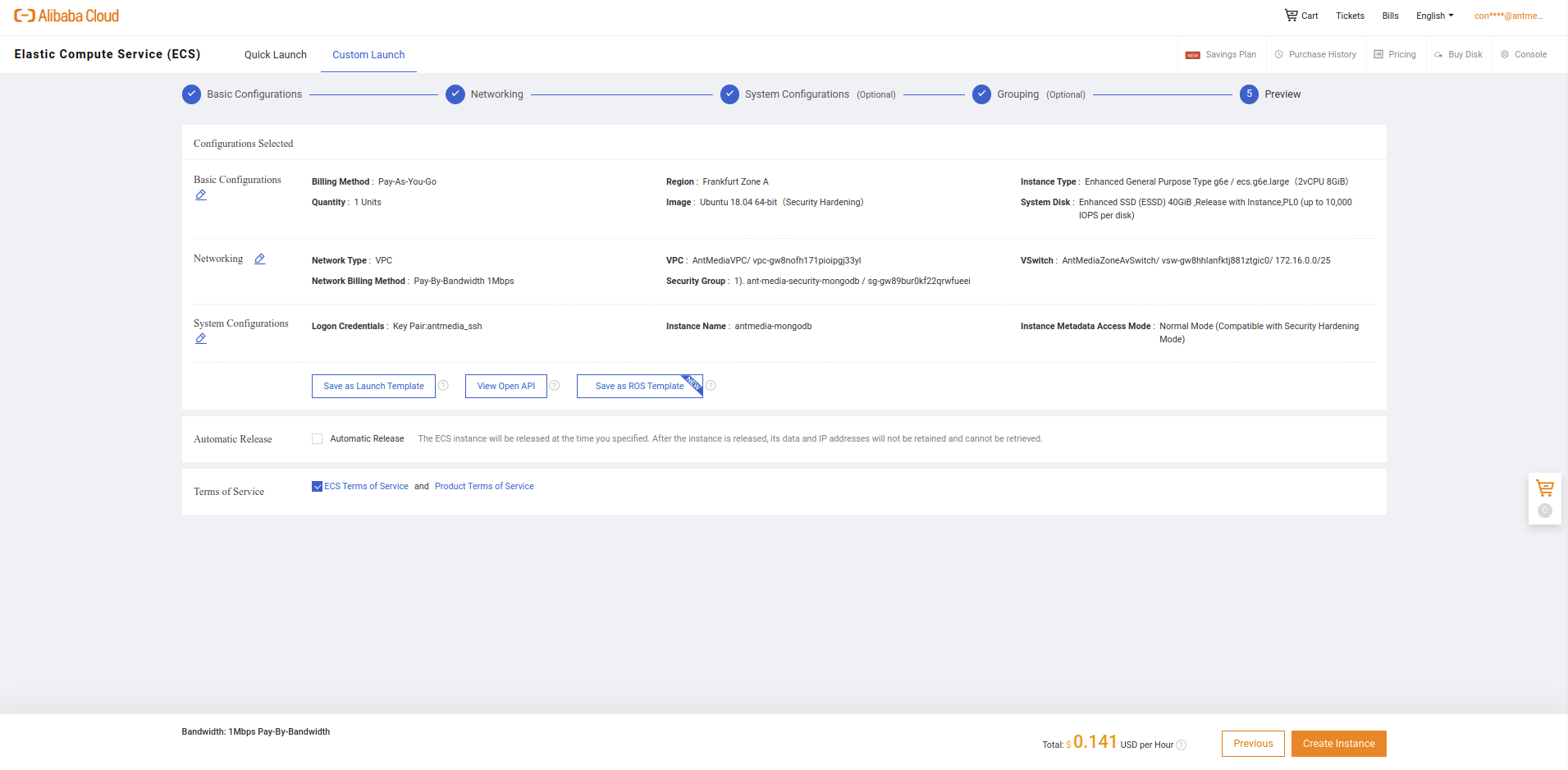The image size is (1568, 770).
Task: Click Save as ROS Template button
Action: (640, 386)
